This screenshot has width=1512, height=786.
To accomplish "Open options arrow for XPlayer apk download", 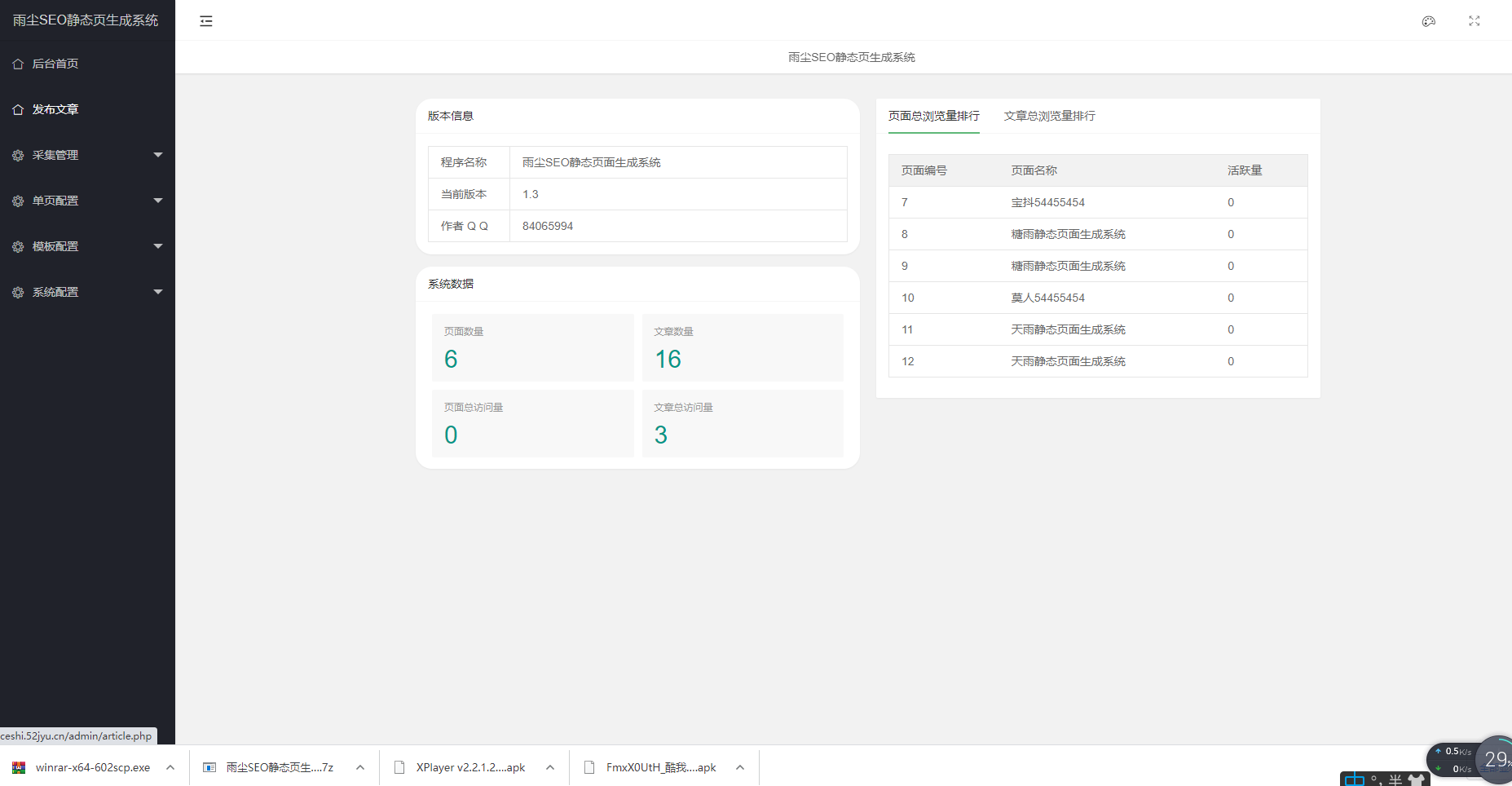I will click(550, 767).
